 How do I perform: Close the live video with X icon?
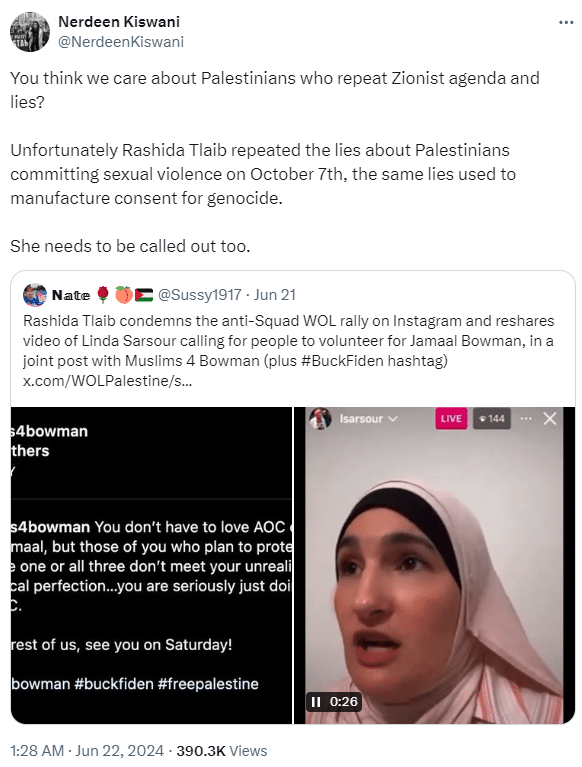tap(550, 418)
